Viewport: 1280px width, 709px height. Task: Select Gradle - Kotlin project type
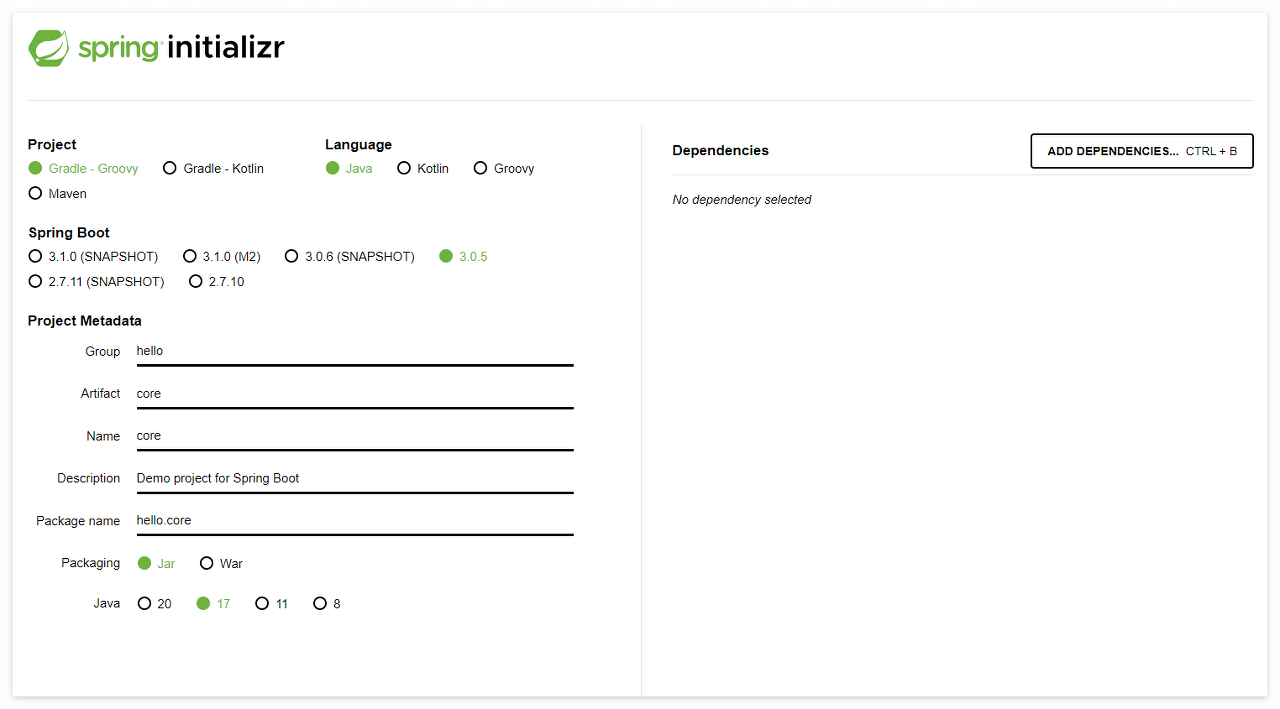click(213, 168)
